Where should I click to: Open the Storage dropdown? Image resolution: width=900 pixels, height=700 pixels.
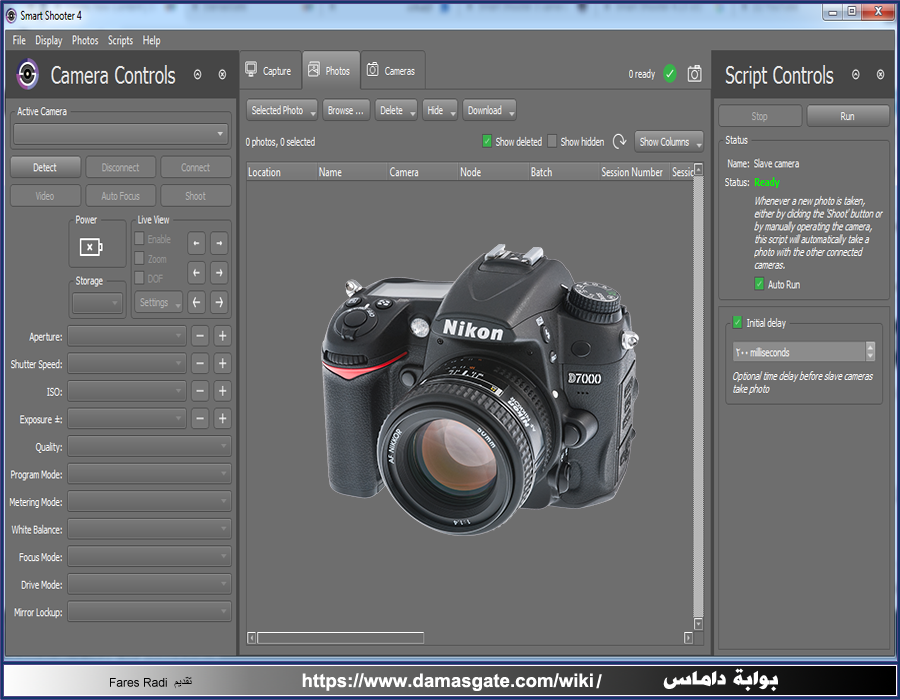[98, 302]
